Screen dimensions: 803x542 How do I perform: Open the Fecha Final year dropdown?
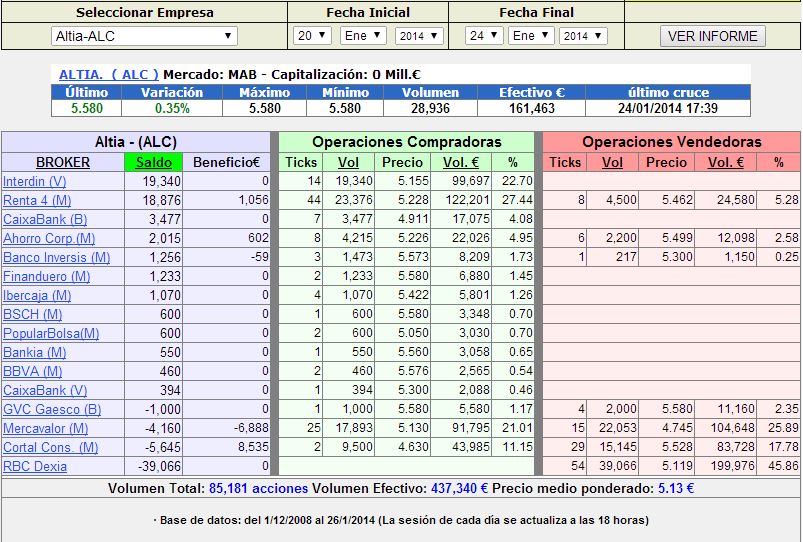tap(582, 36)
